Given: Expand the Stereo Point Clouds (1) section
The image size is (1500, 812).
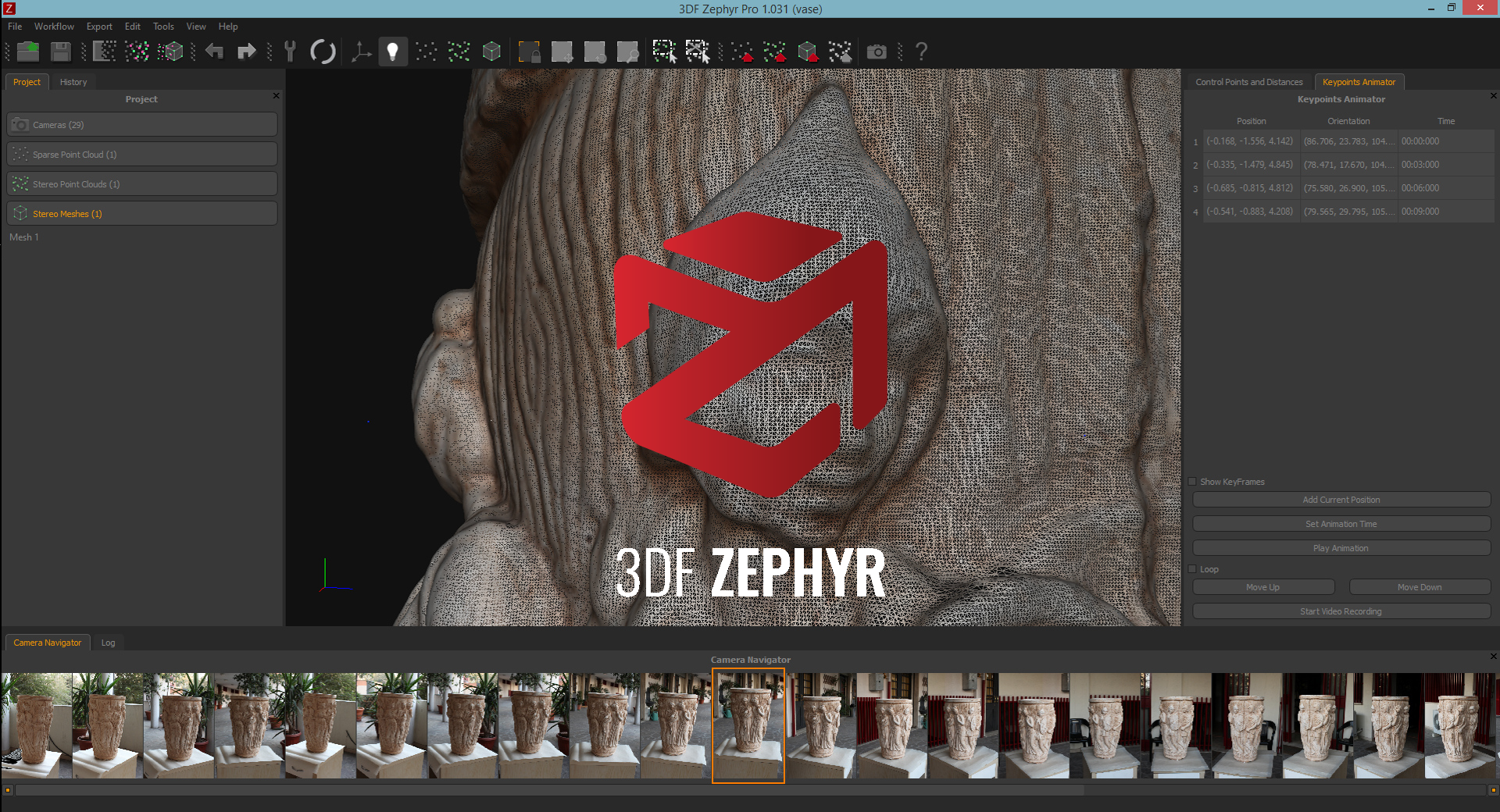Looking at the screenshot, I should [x=142, y=184].
